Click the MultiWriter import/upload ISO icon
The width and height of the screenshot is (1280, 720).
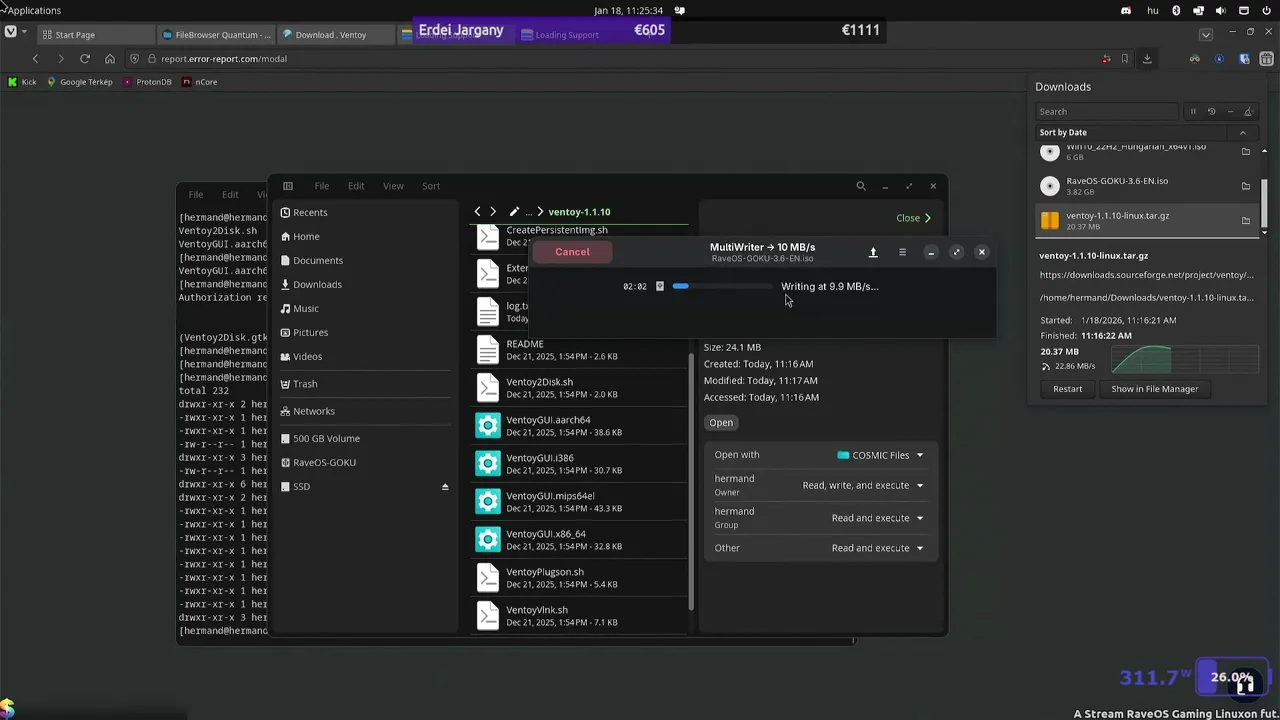click(873, 252)
